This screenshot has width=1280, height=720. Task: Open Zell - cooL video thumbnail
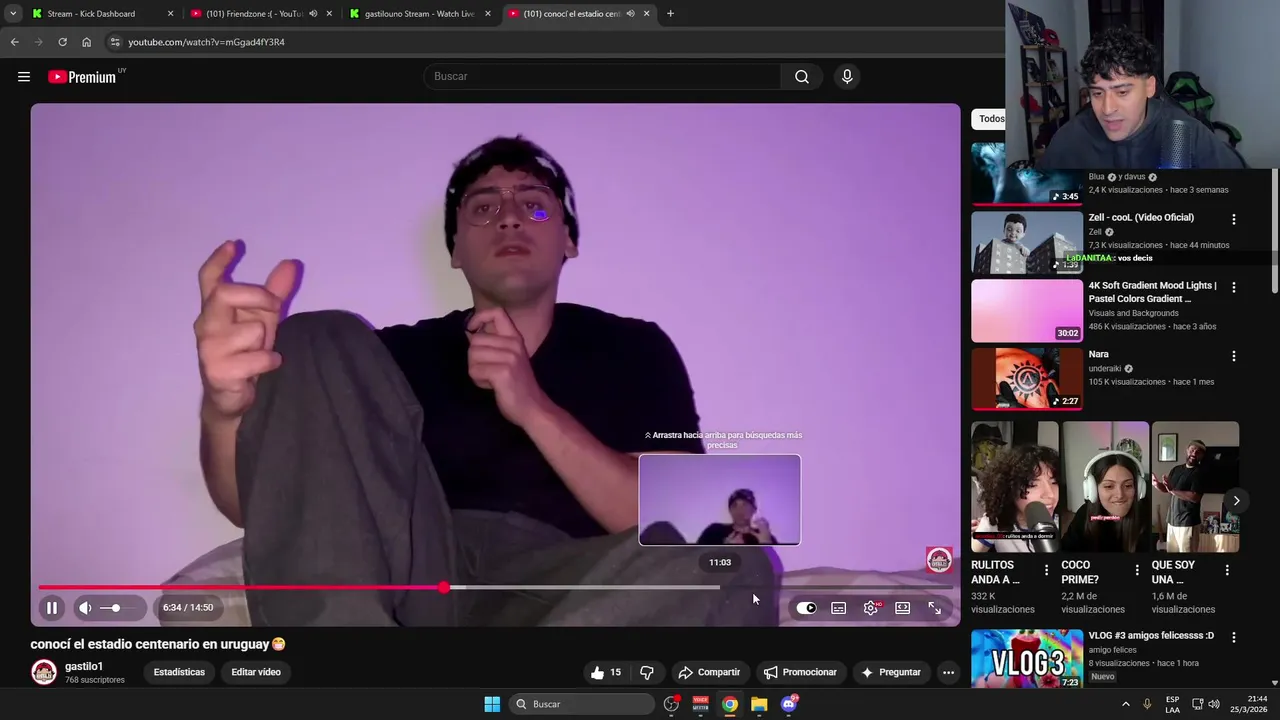pyautogui.click(x=1027, y=241)
